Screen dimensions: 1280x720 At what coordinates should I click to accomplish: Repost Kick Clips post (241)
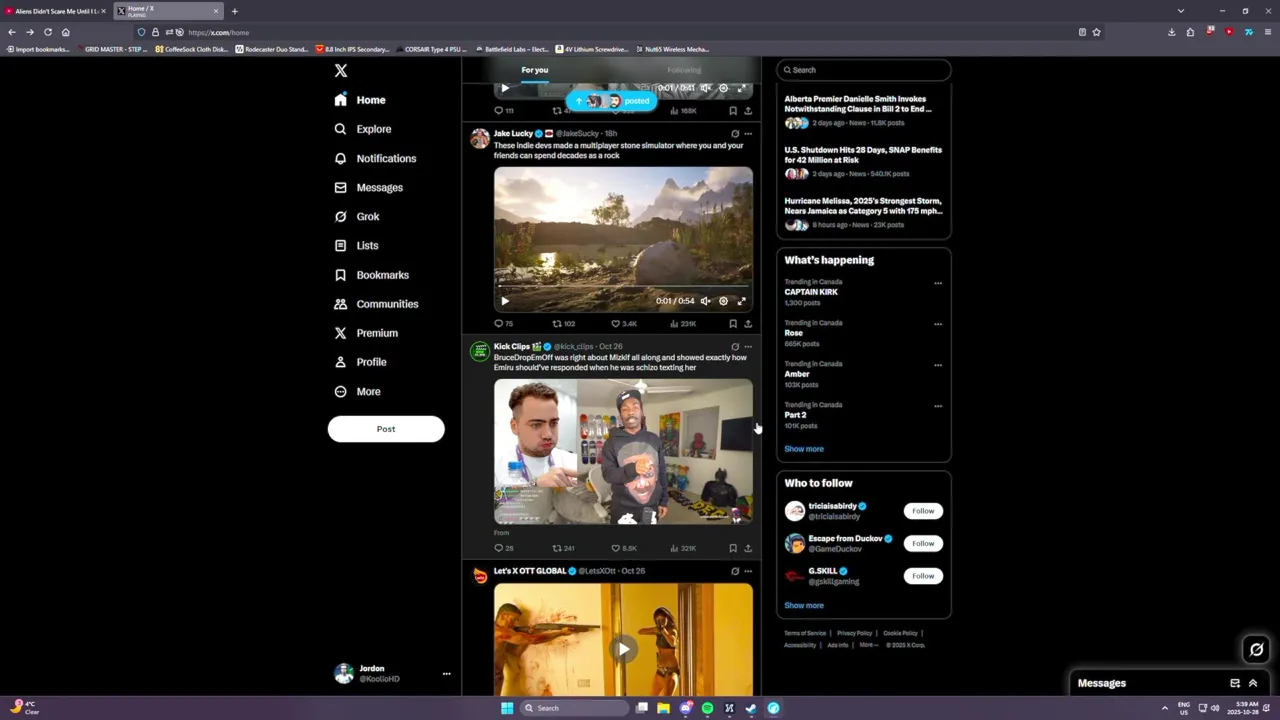click(564, 548)
